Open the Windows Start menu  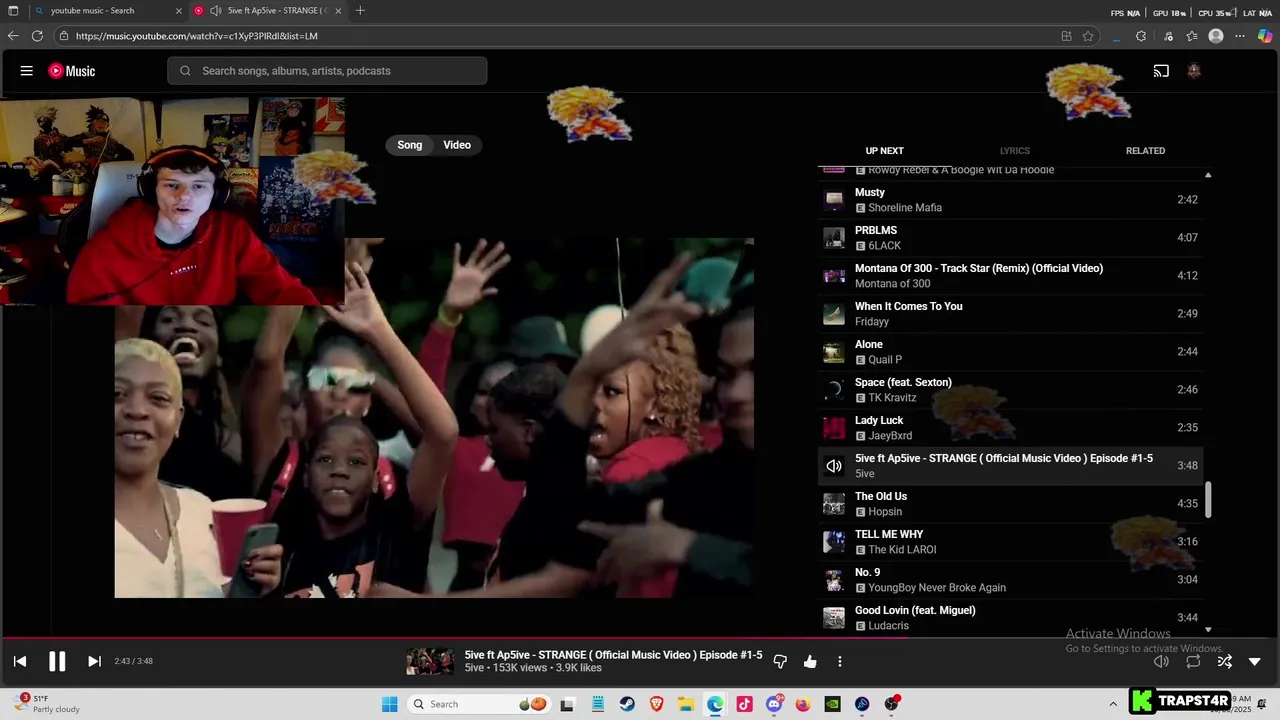click(390, 704)
